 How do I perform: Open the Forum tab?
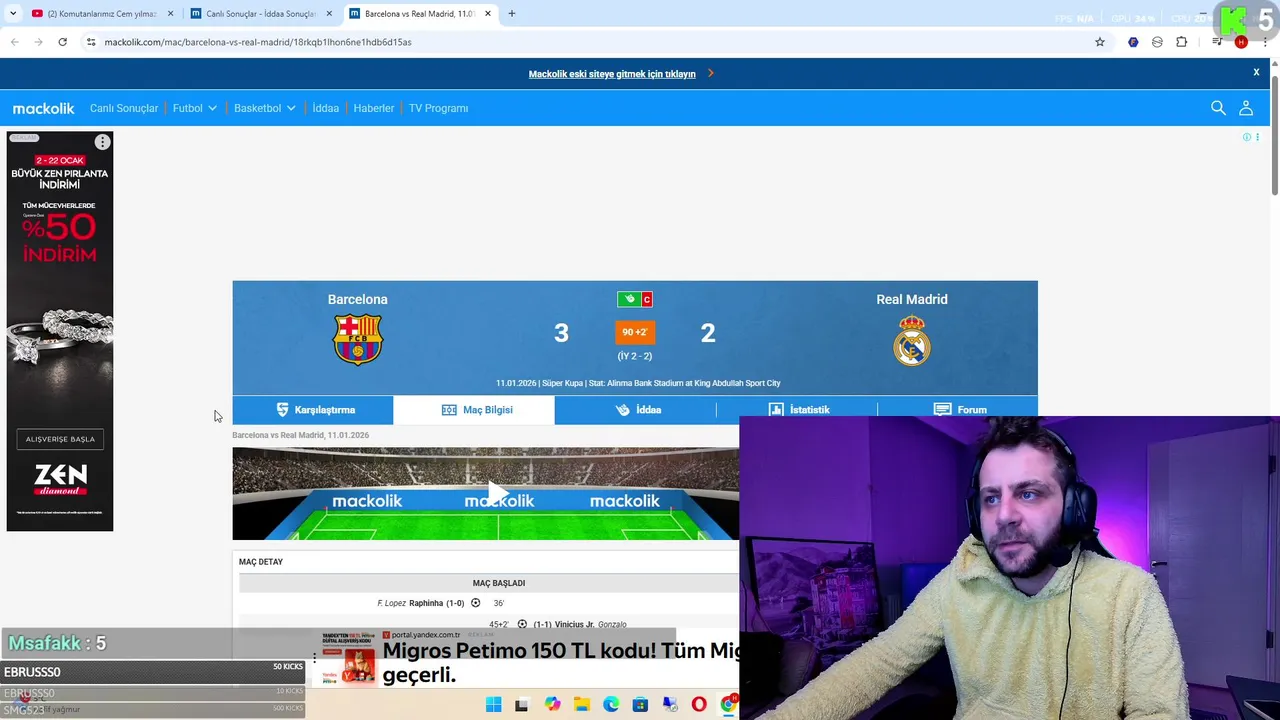point(958,410)
